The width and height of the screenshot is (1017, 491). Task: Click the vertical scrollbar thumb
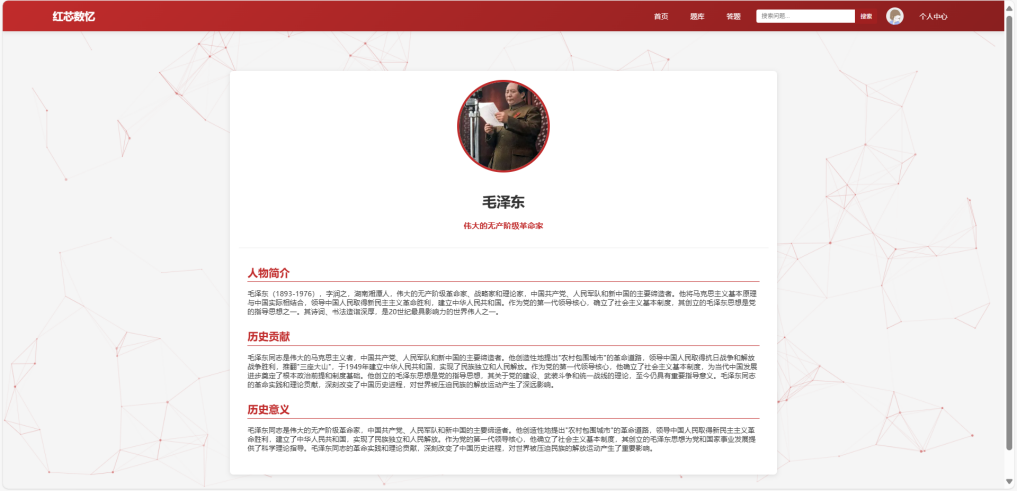tap(1010, 230)
